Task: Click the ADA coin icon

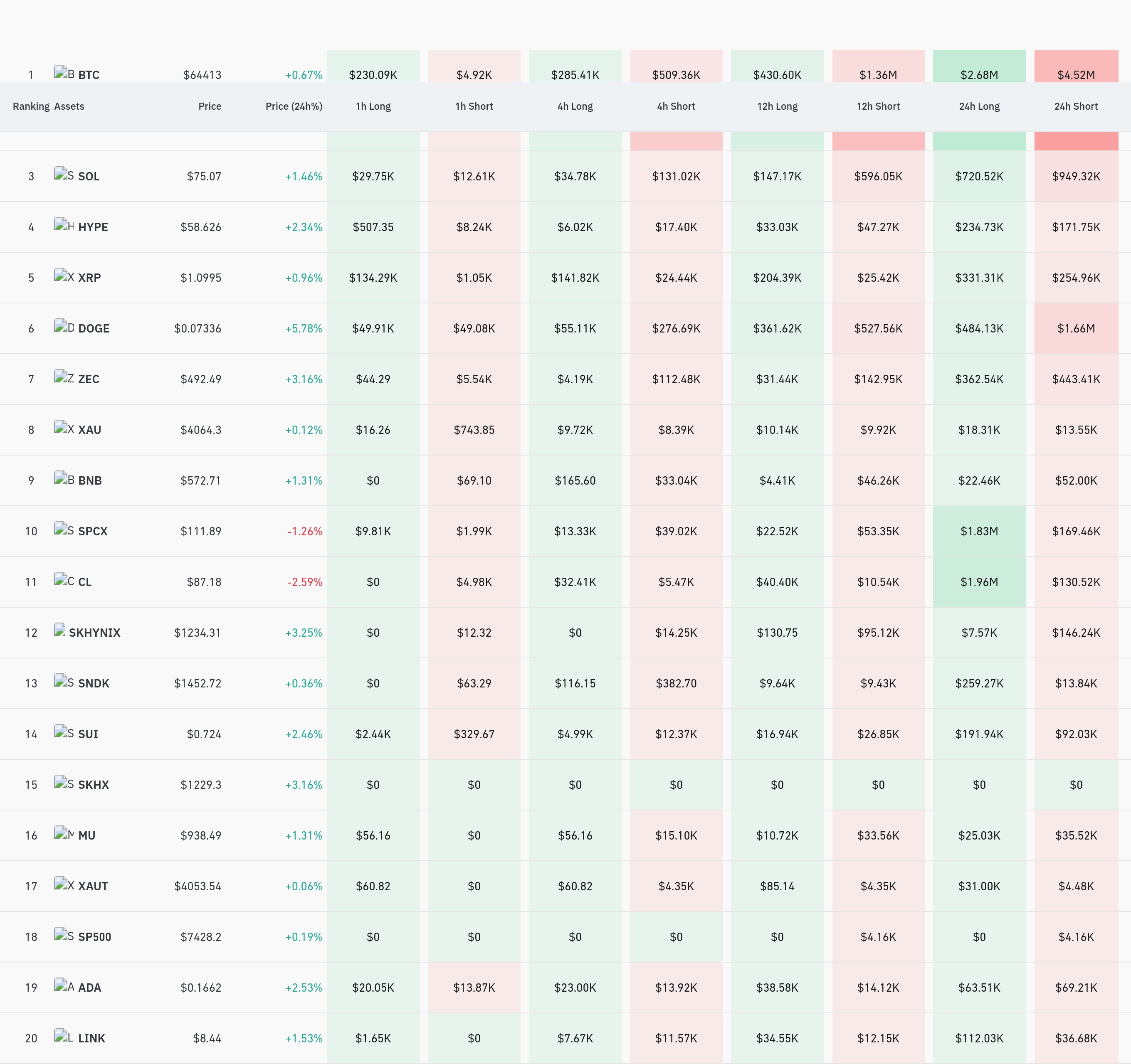Action: [x=64, y=985]
